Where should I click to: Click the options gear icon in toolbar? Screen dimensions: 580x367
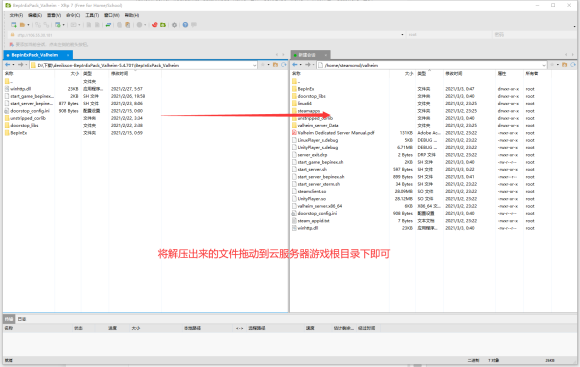click(174, 25)
